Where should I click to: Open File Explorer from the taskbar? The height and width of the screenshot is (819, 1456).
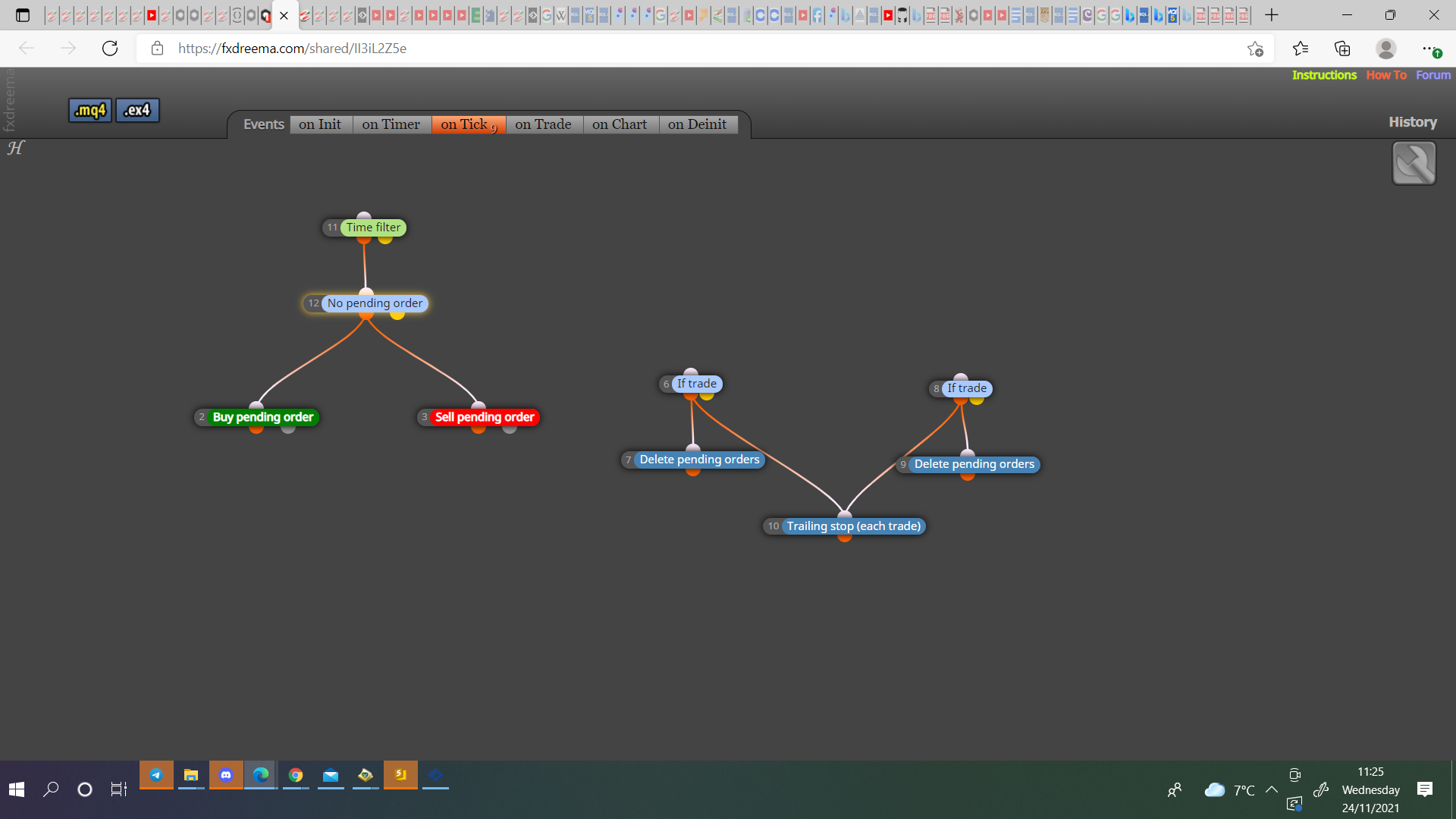click(191, 775)
